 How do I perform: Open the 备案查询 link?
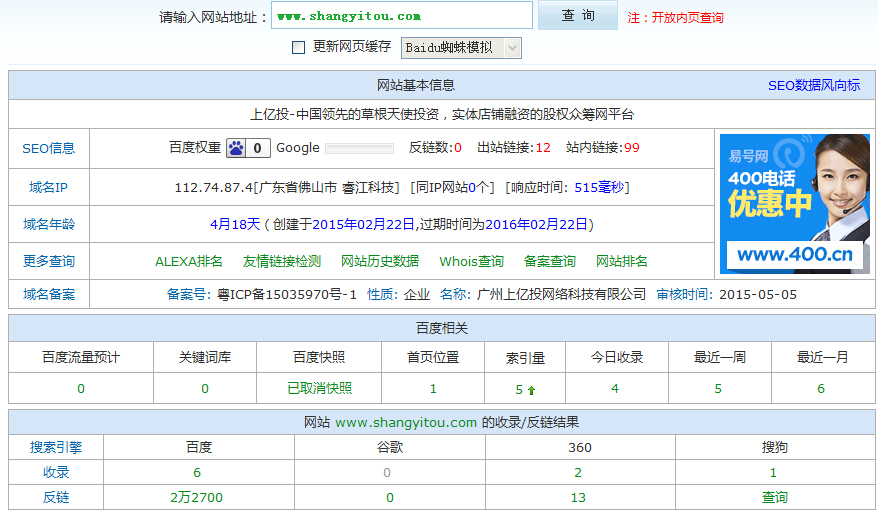(550, 262)
